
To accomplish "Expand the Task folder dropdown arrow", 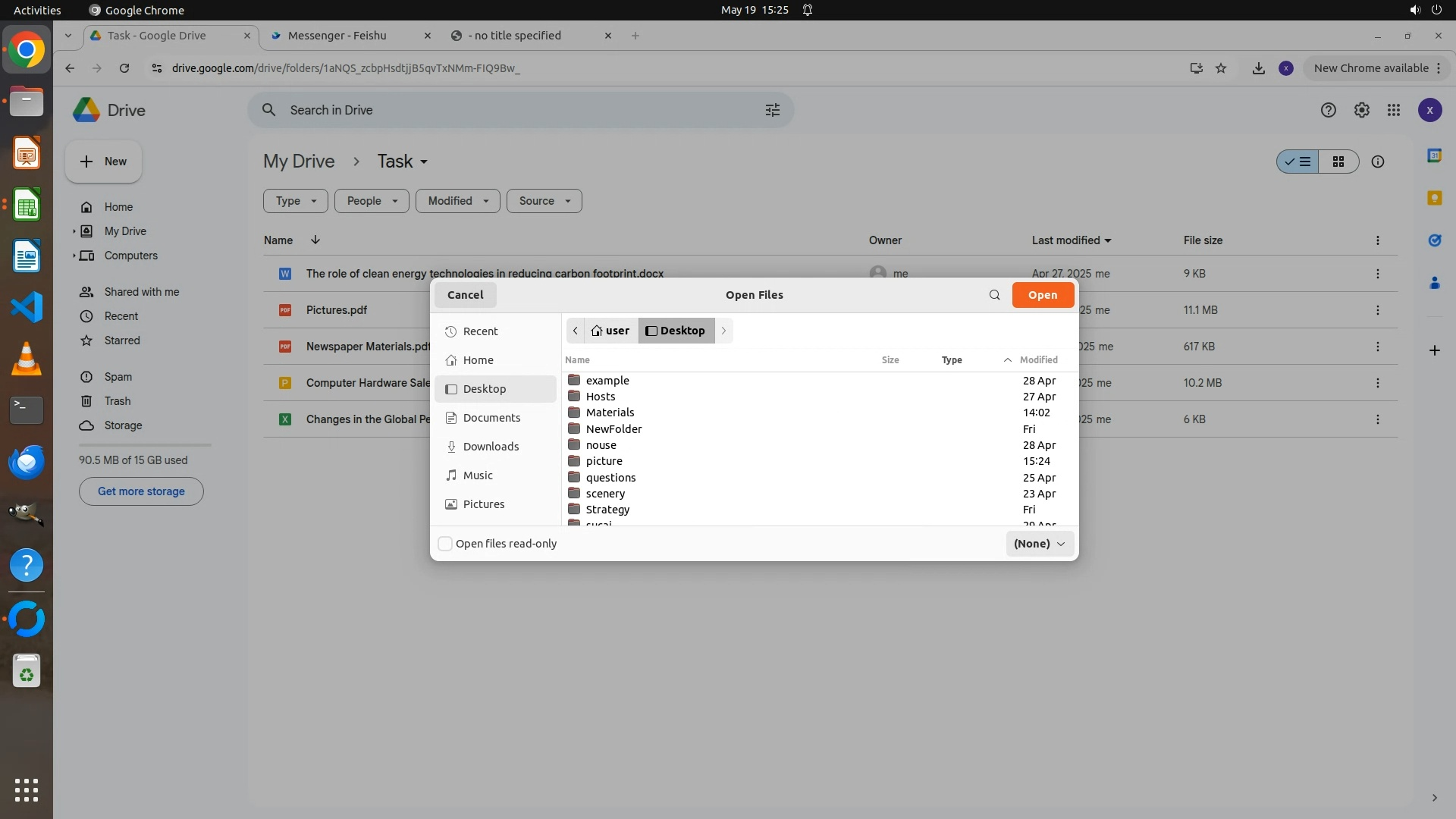I will [x=424, y=162].
